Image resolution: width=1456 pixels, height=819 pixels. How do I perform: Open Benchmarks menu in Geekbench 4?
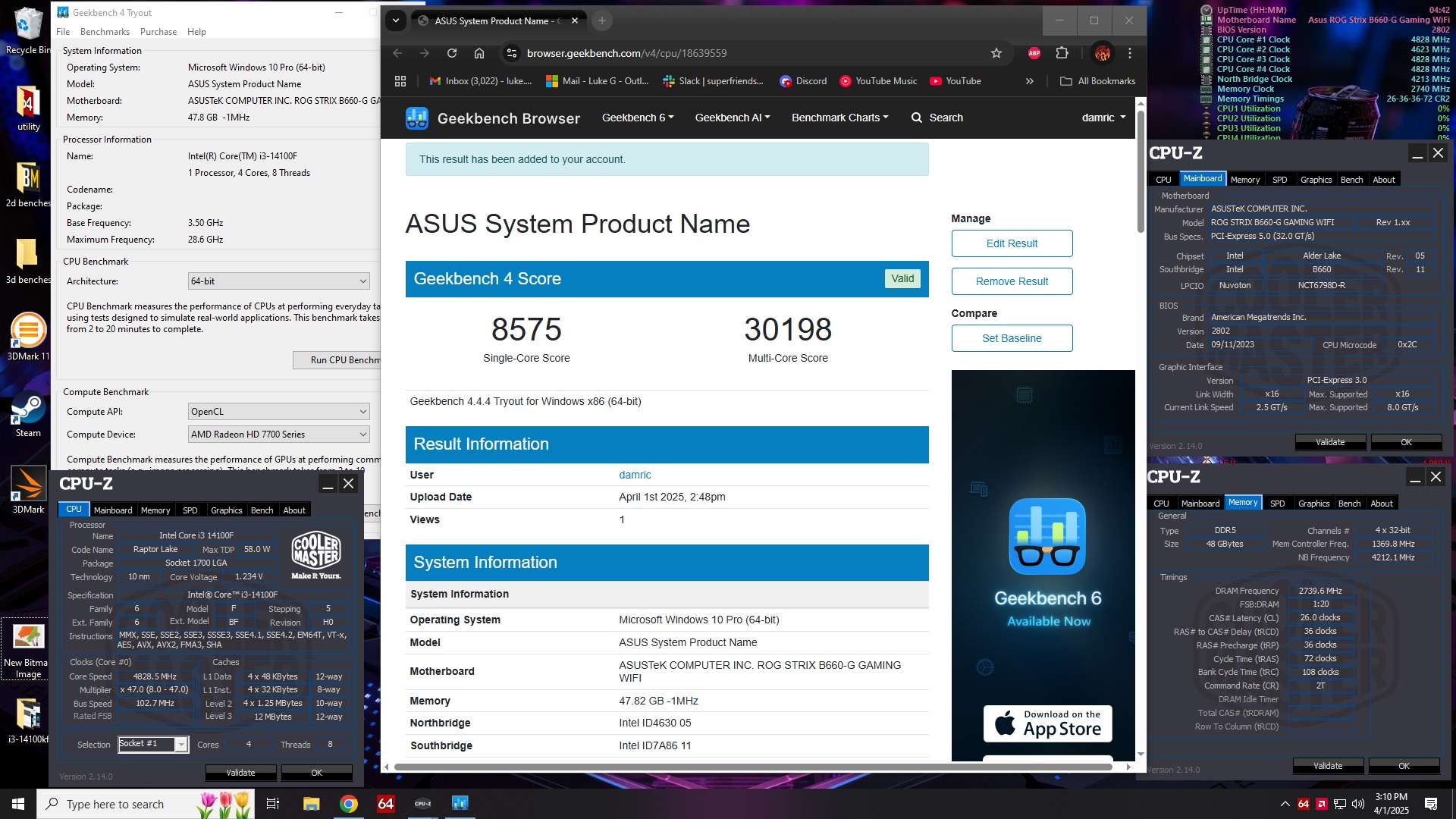(x=105, y=32)
